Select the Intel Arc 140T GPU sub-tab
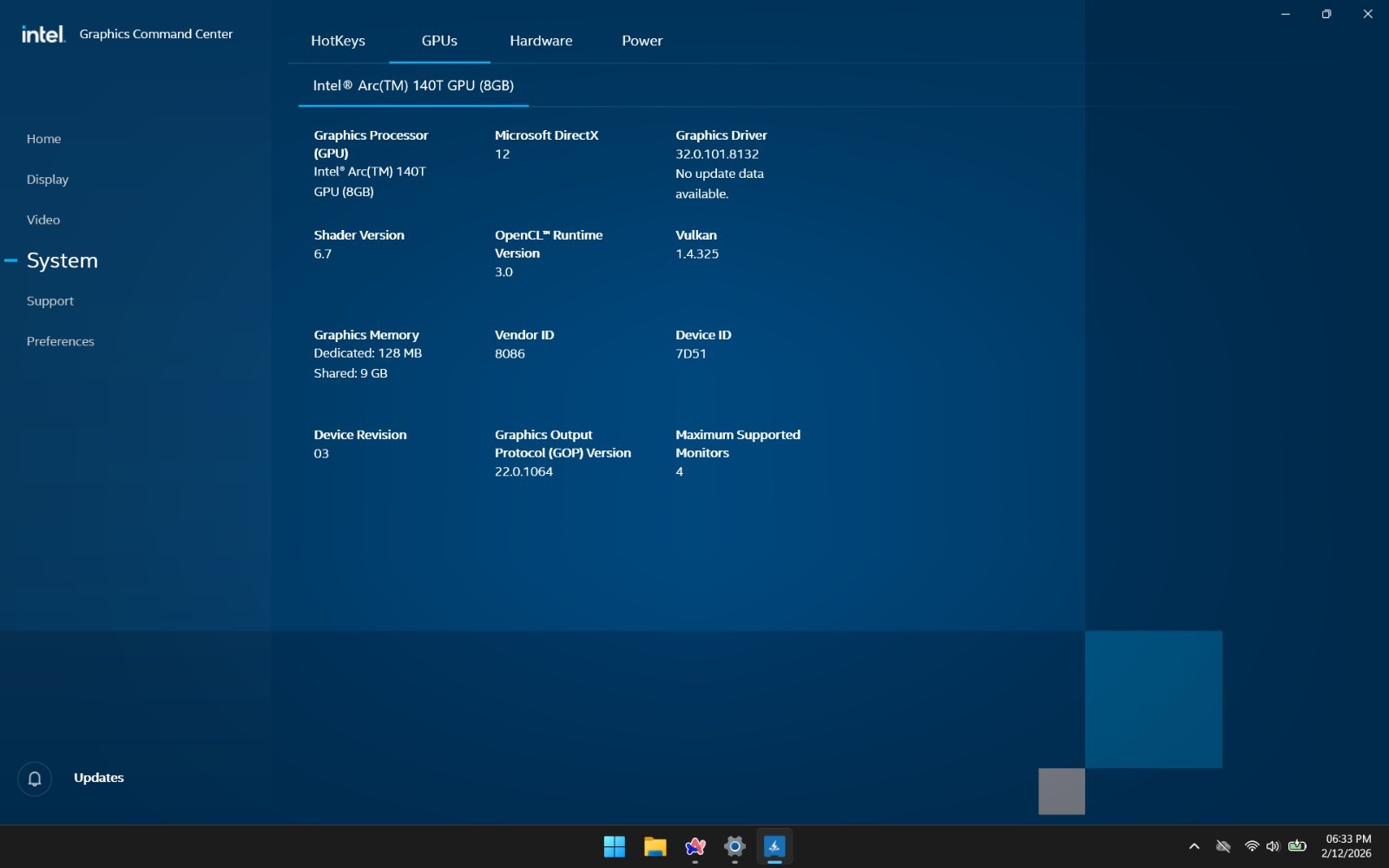 [413, 85]
